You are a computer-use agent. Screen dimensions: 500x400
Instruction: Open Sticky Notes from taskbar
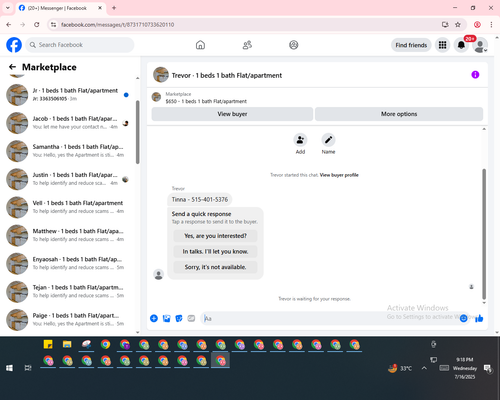48,344
